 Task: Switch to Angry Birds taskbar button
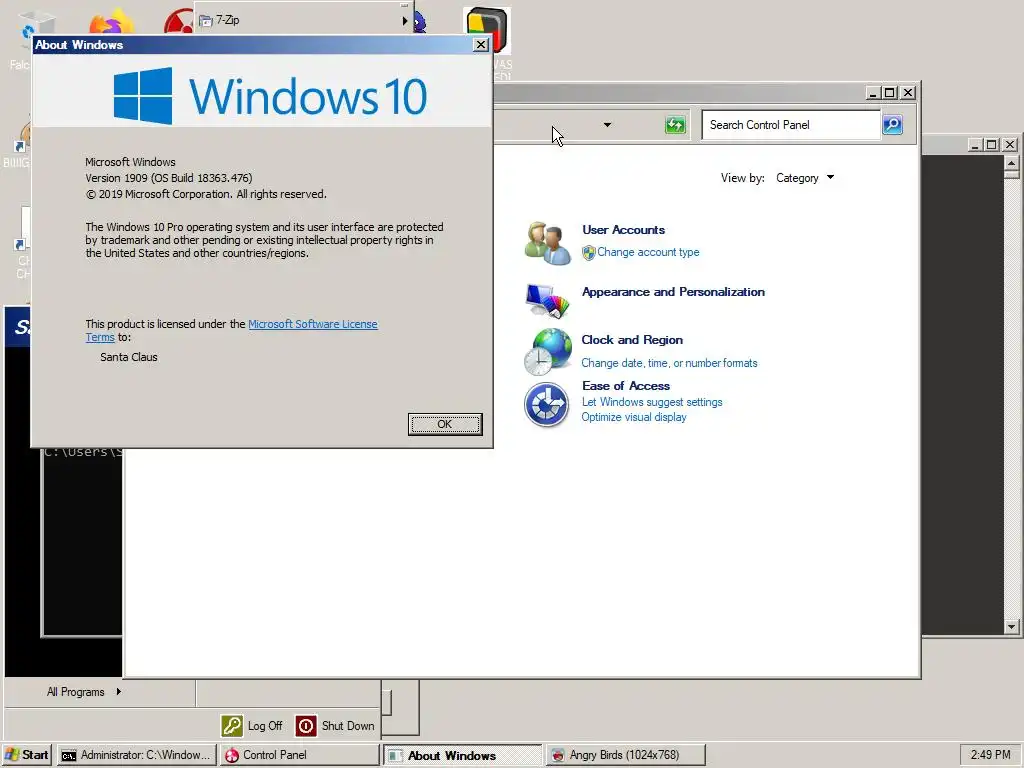coord(626,755)
